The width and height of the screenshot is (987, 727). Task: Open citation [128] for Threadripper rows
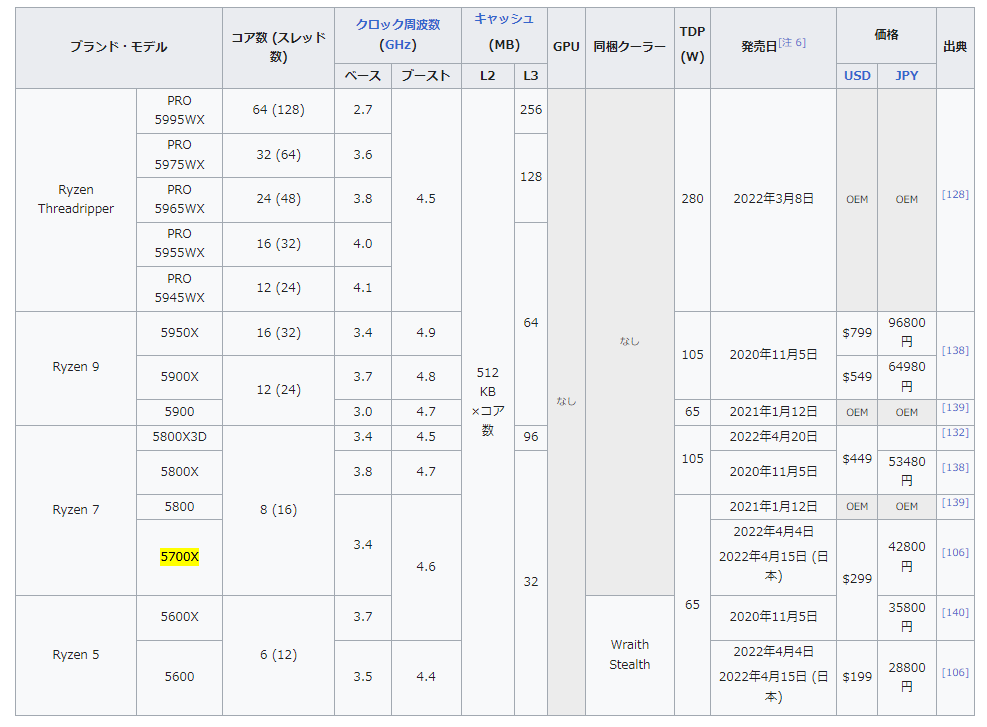tap(955, 194)
